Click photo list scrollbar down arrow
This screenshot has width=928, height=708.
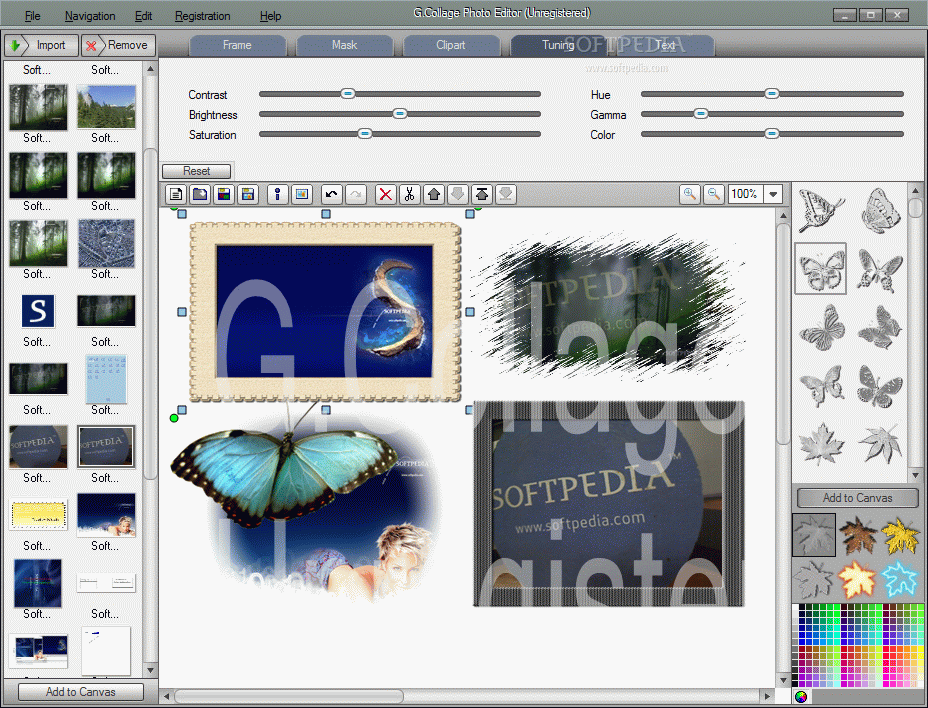[x=150, y=670]
